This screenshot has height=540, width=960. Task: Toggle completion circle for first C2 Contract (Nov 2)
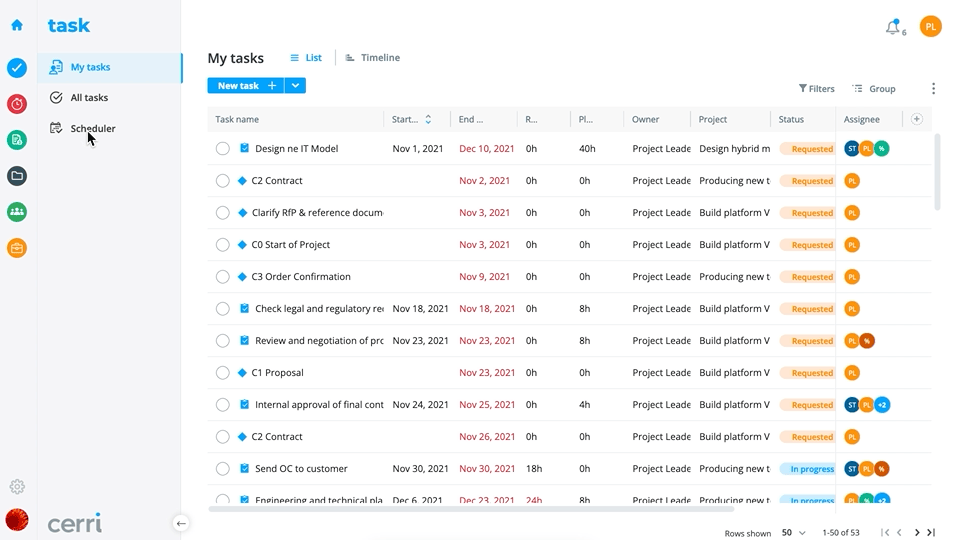223,181
